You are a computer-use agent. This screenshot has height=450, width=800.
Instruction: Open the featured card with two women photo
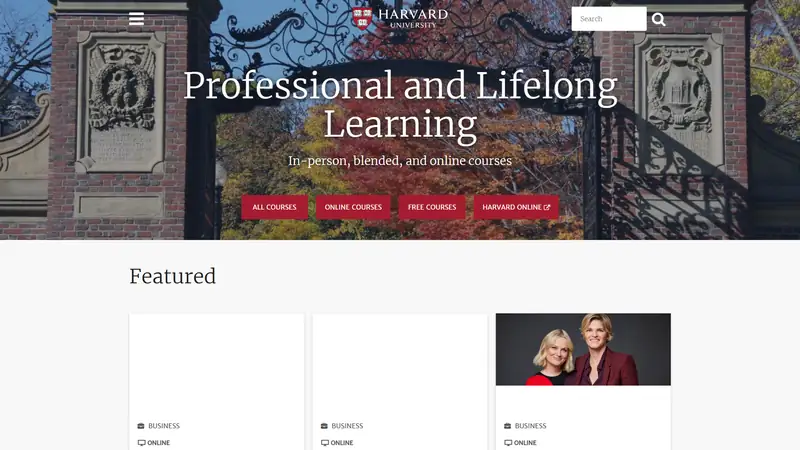(x=583, y=382)
